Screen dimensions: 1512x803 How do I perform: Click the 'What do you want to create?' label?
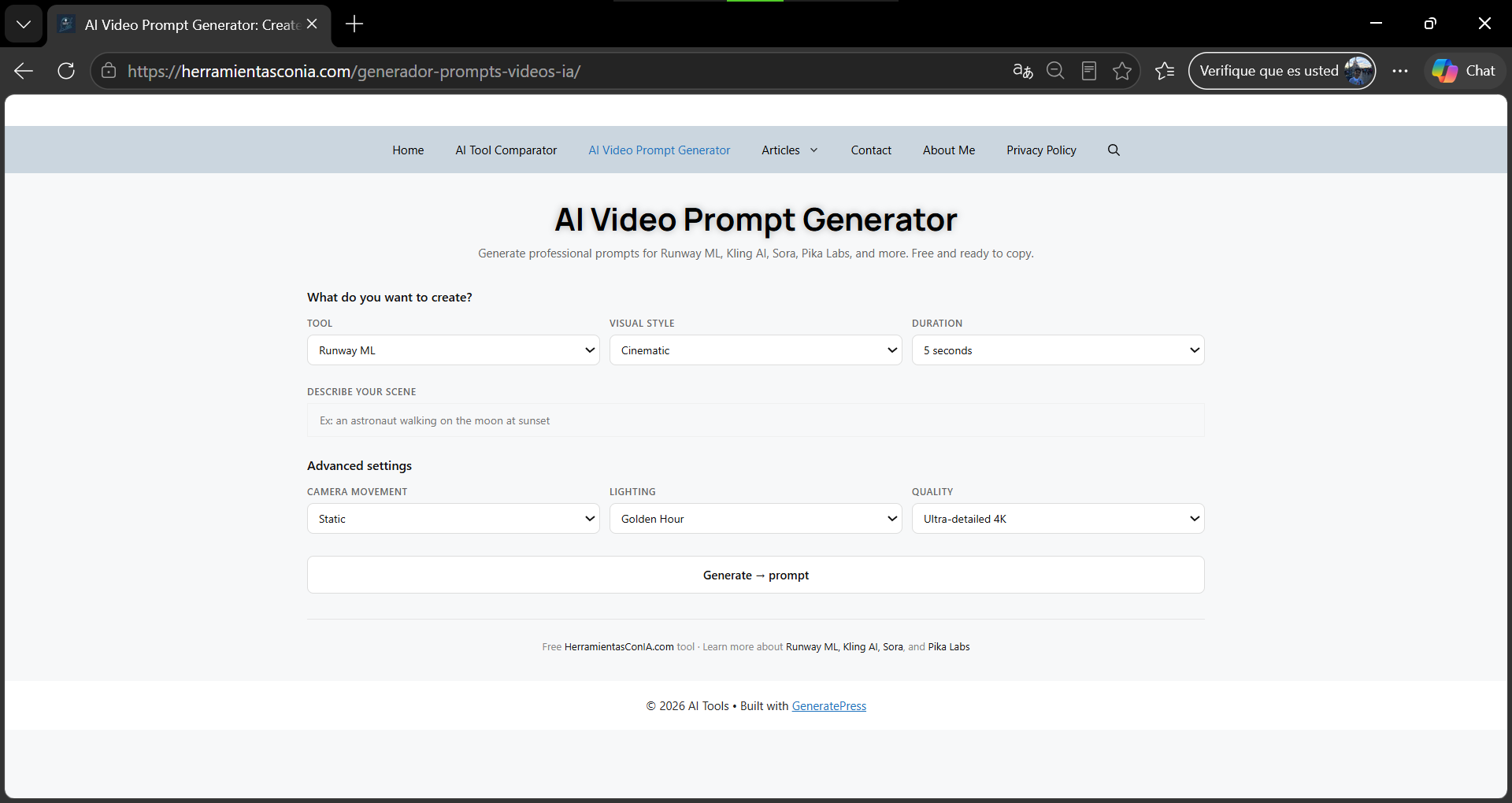point(390,297)
